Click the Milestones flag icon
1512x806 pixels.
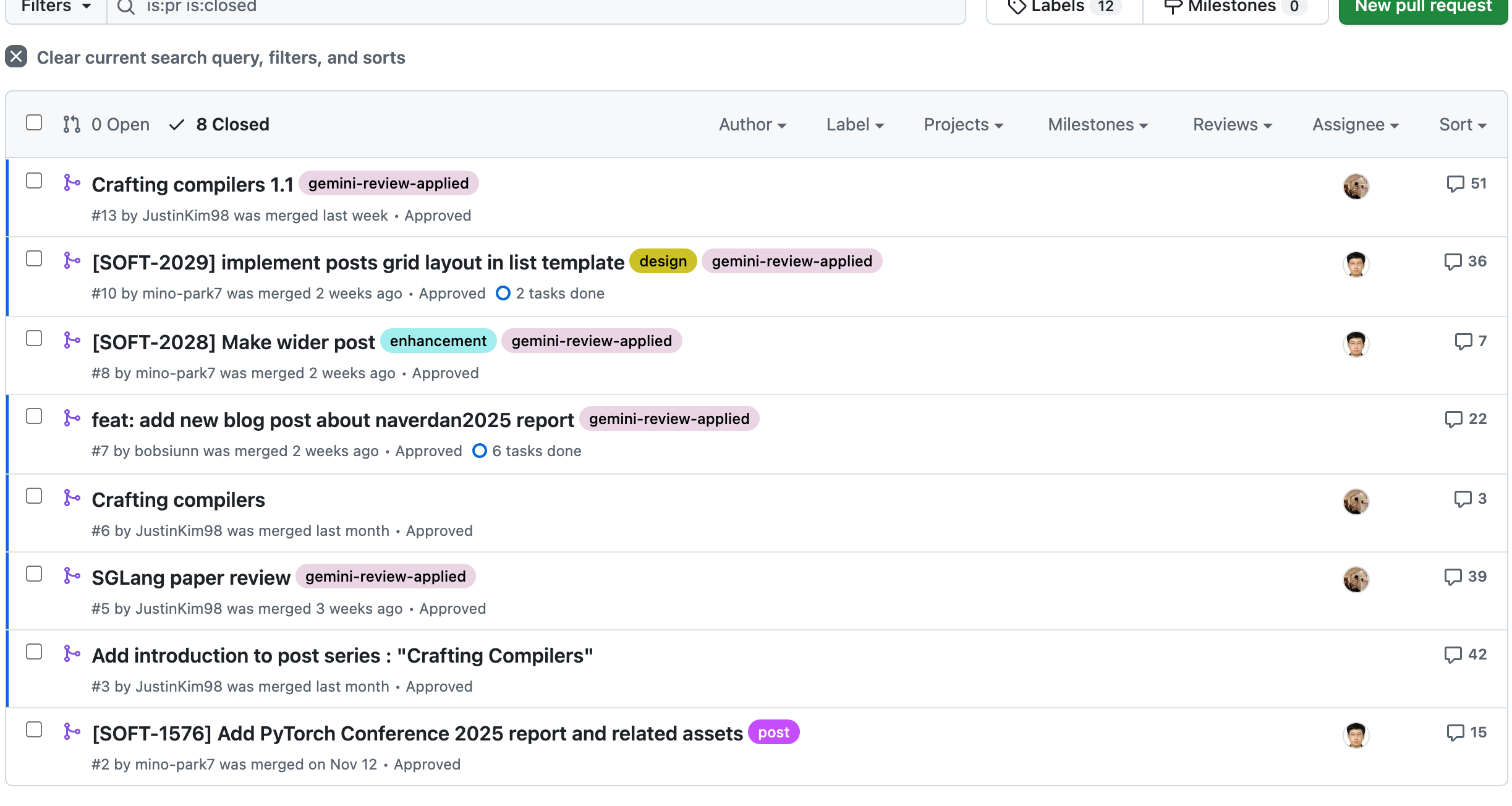[1174, 6]
